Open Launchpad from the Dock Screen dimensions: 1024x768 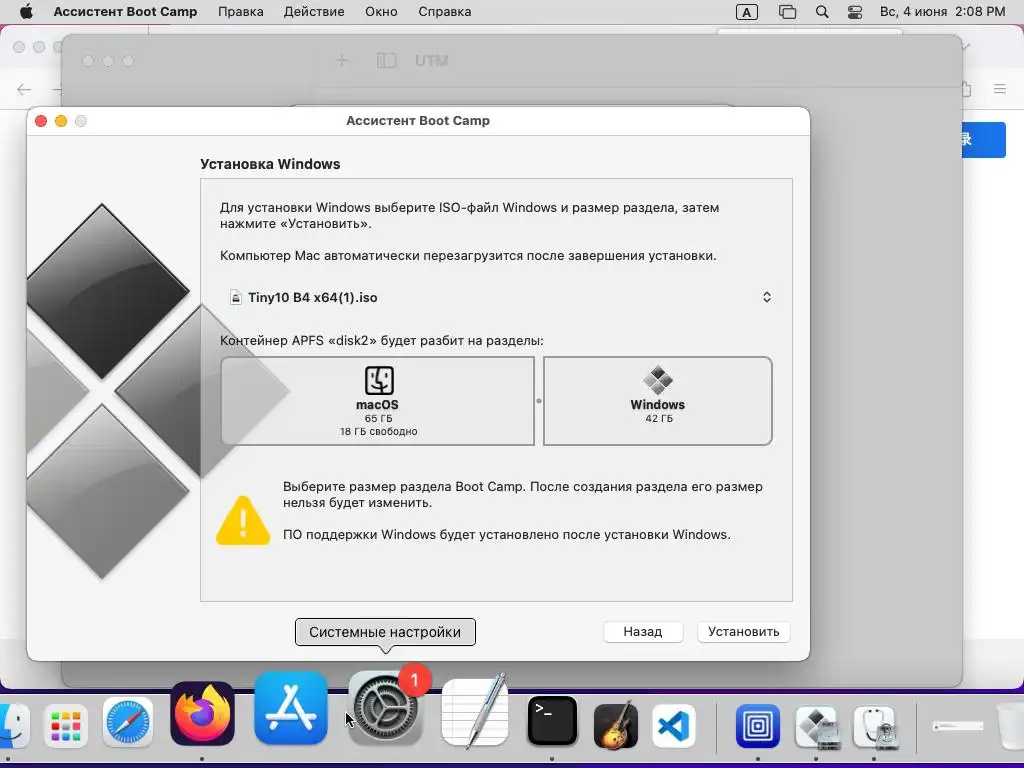coord(66,725)
